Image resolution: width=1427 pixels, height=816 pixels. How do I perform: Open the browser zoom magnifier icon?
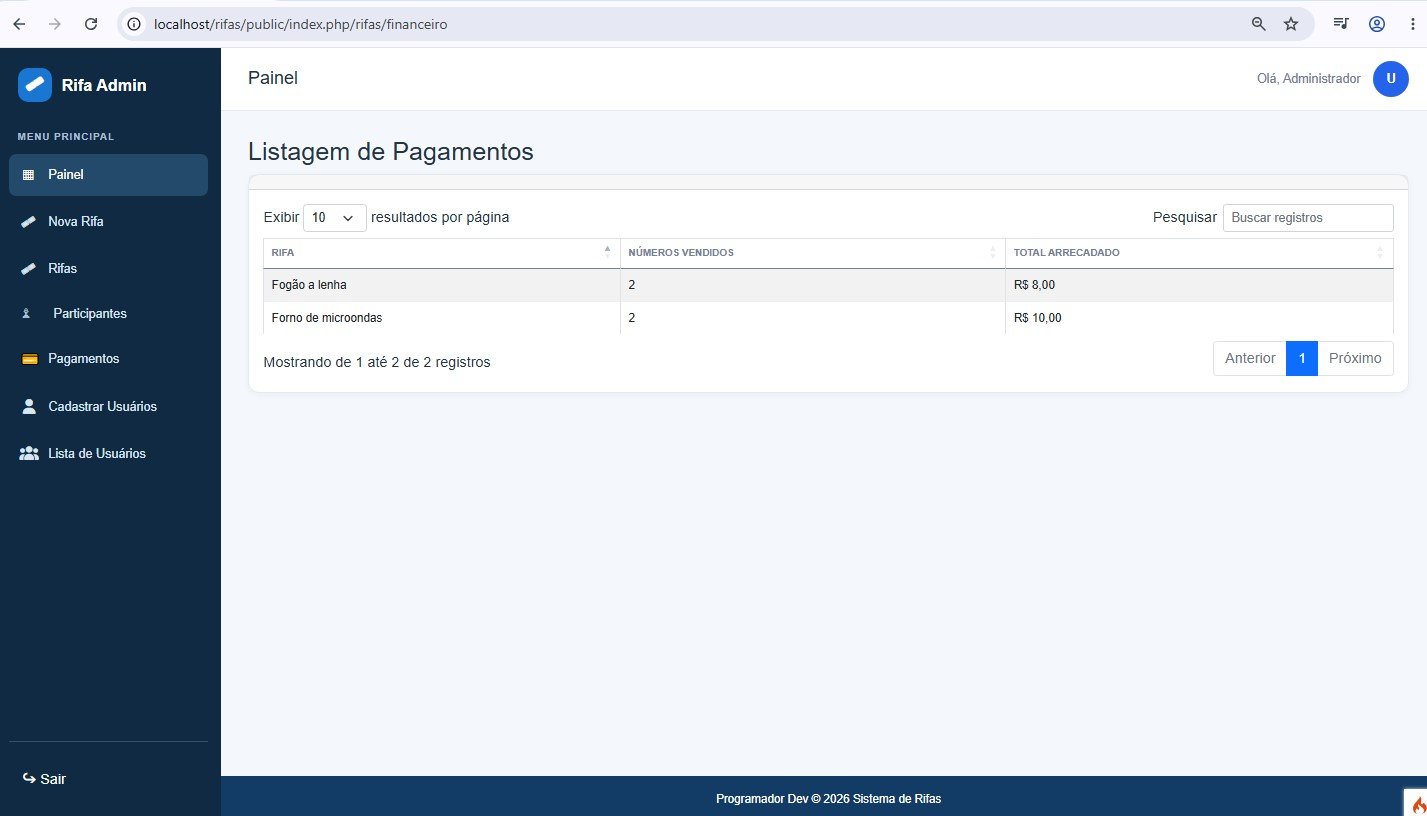point(1259,24)
